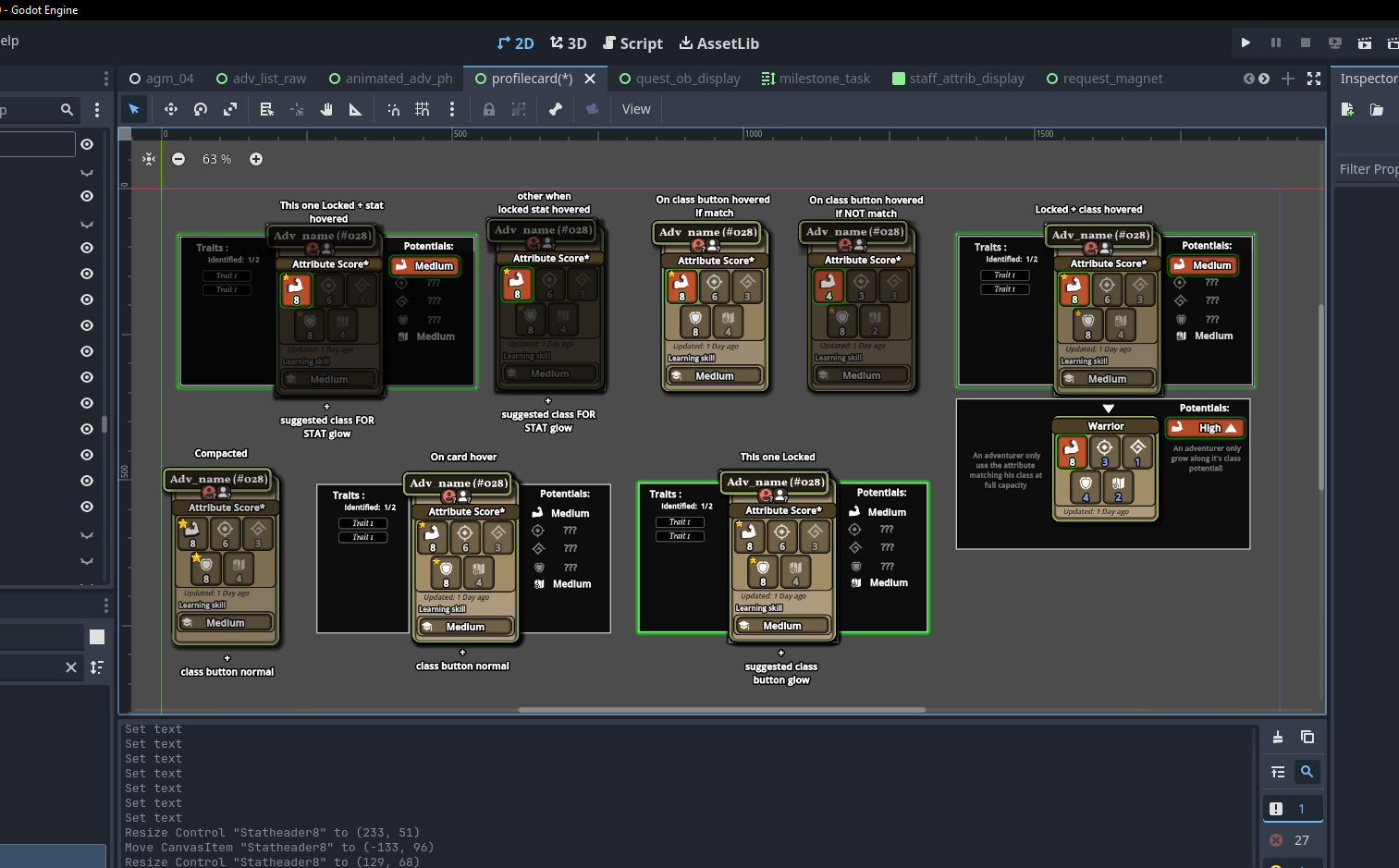Toggle collapse duplicate messages icon in output

1278,771
